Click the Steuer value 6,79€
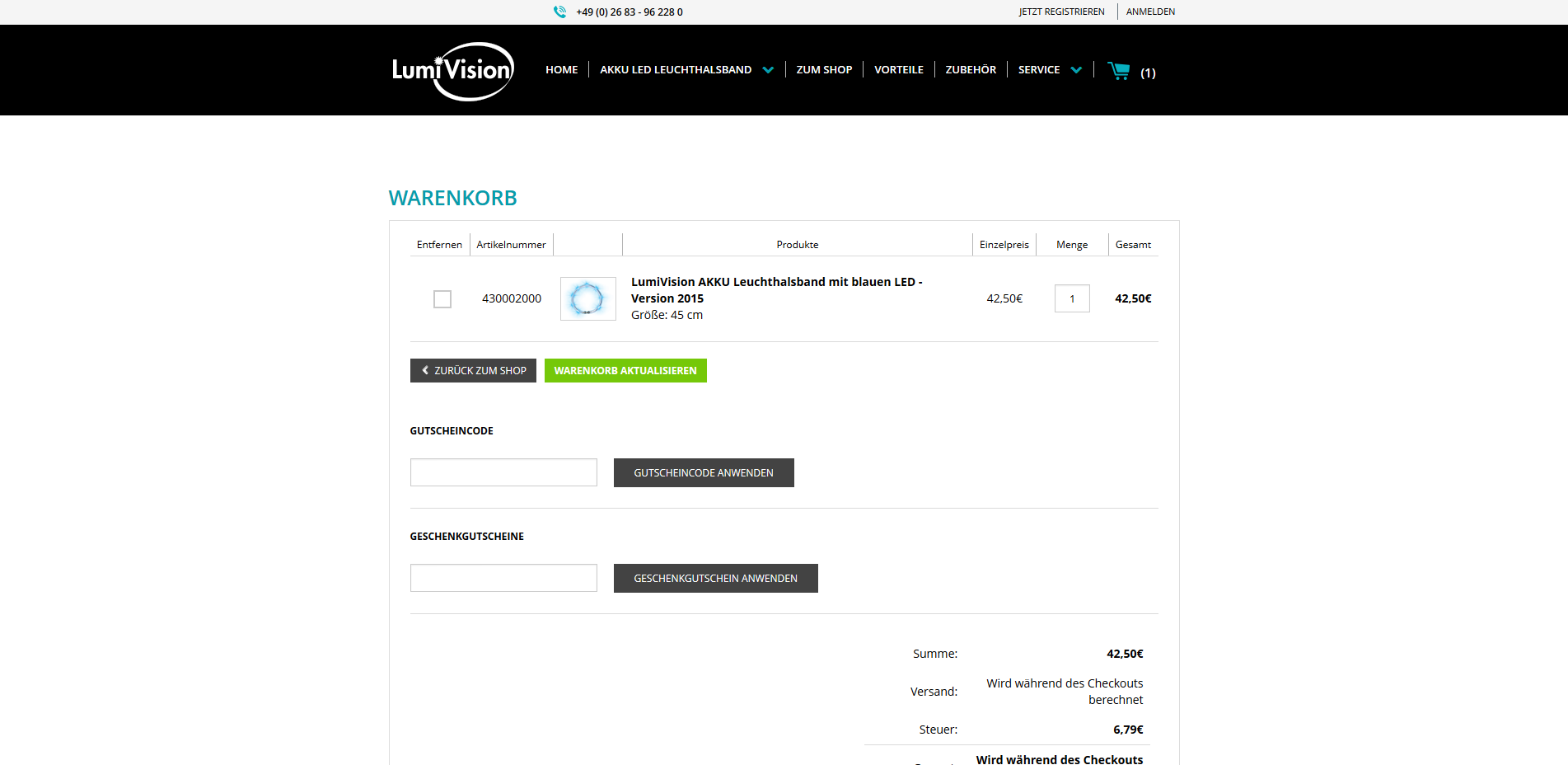Screen dimensions: 1568x765 [1128, 730]
